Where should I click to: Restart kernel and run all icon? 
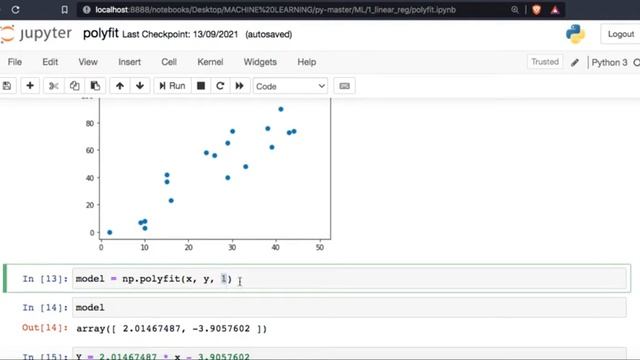click(x=240, y=86)
